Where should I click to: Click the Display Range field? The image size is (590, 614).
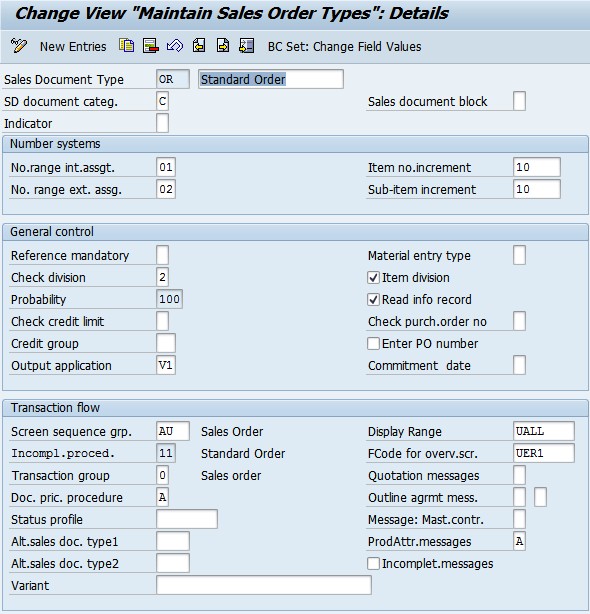coord(544,431)
